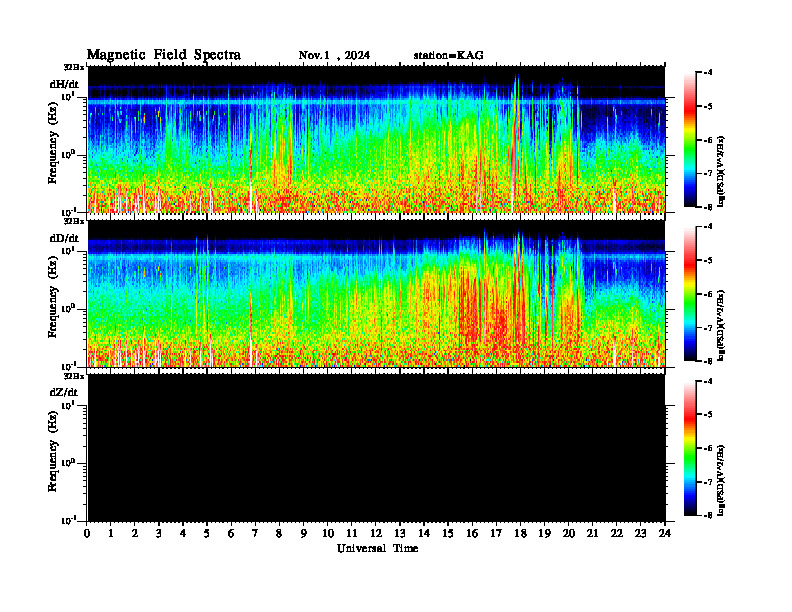The height and width of the screenshot is (612, 792).
Task: Click hour 19 on the Universal Time axis
Action: (544, 534)
